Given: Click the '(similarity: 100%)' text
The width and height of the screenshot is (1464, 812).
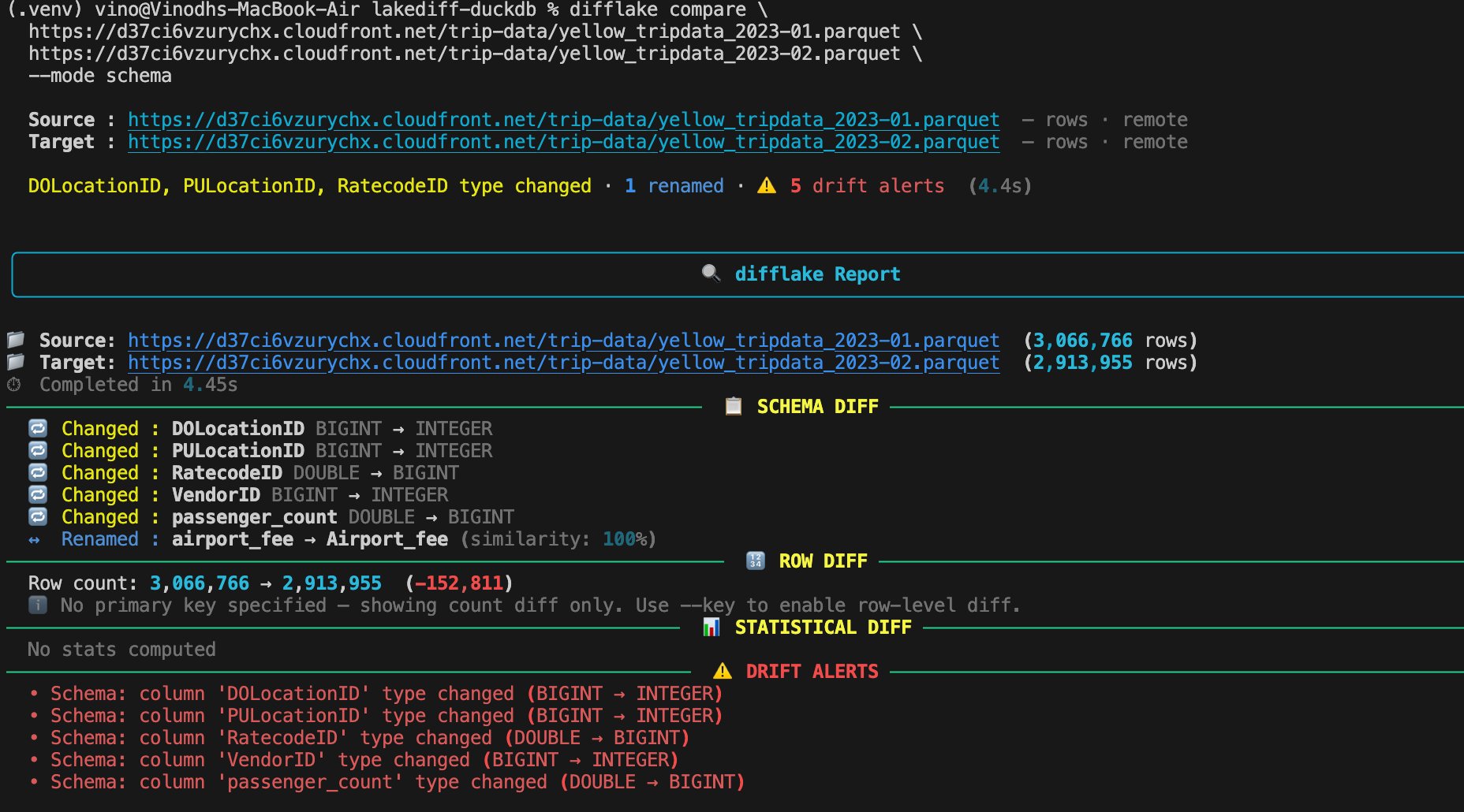Looking at the screenshot, I should [x=558, y=539].
